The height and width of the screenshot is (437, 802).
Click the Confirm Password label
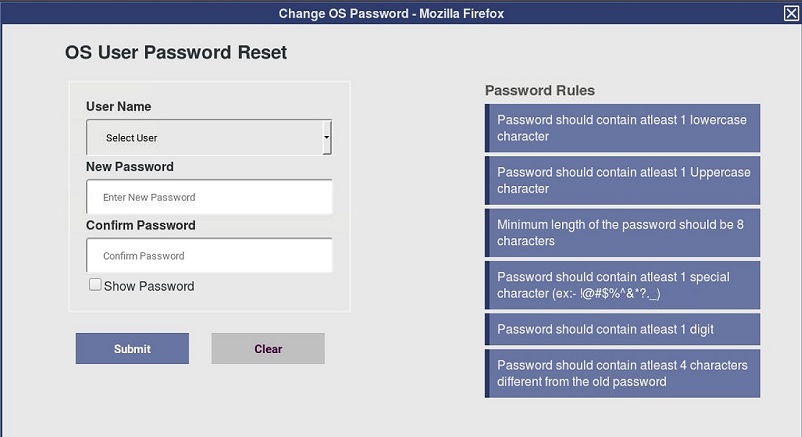point(141,226)
